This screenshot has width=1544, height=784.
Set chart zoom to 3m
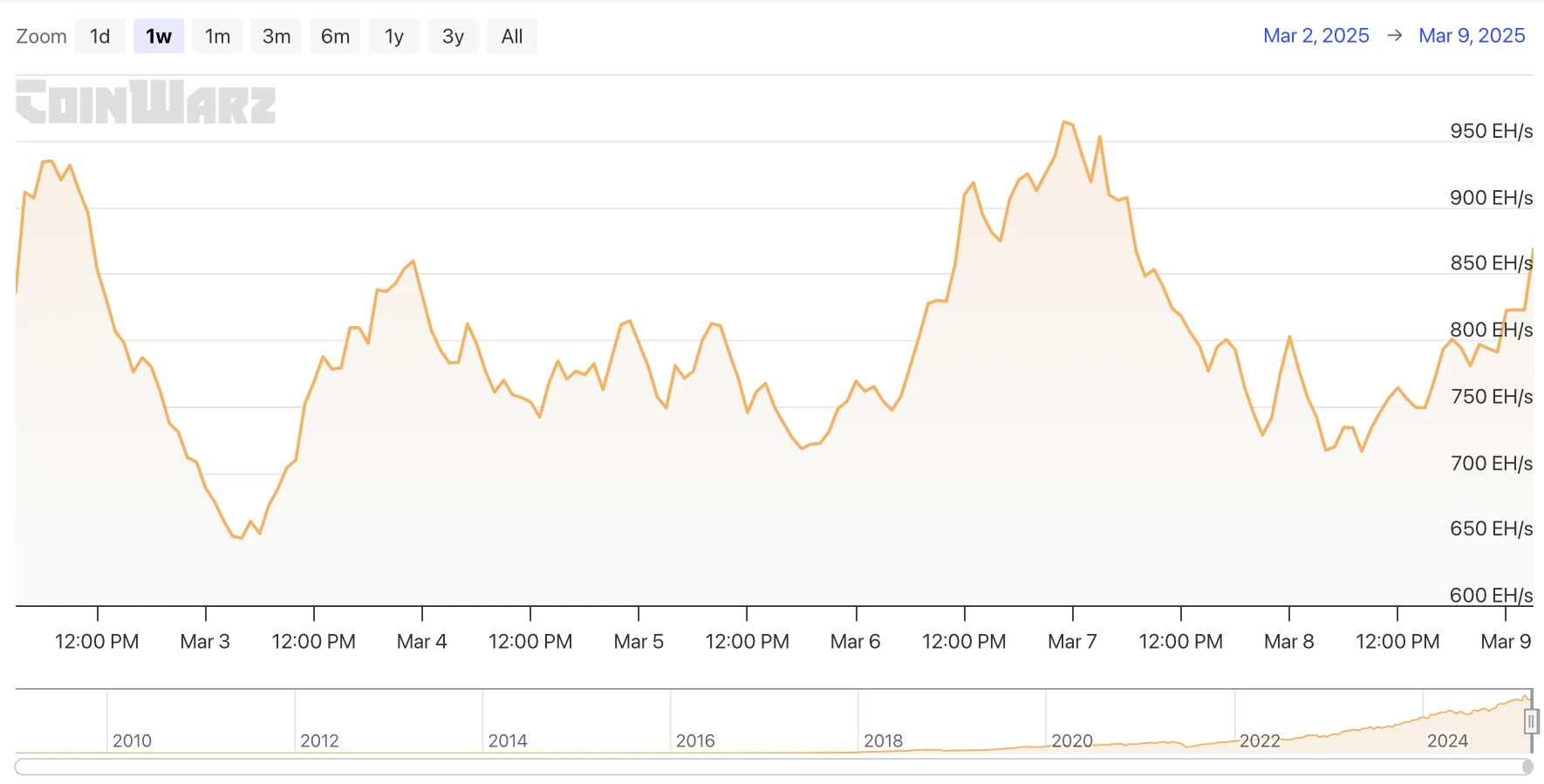[x=277, y=37]
